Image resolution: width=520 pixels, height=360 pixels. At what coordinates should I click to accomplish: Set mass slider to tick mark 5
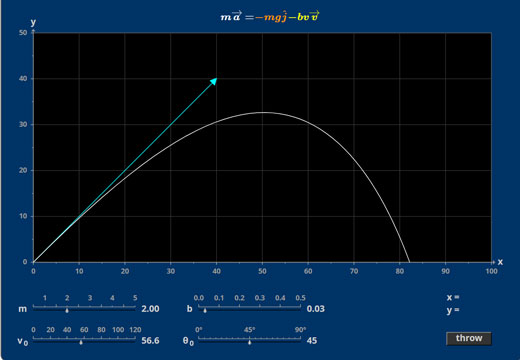(x=135, y=307)
